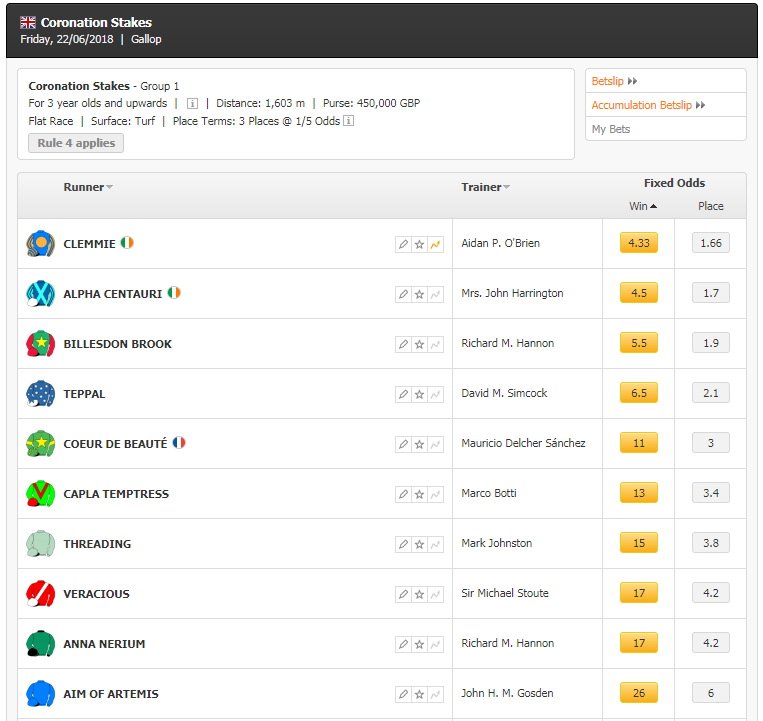Screen dimensions: 763x721
Task: Click info icon next to age conditions
Action: coord(192,104)
